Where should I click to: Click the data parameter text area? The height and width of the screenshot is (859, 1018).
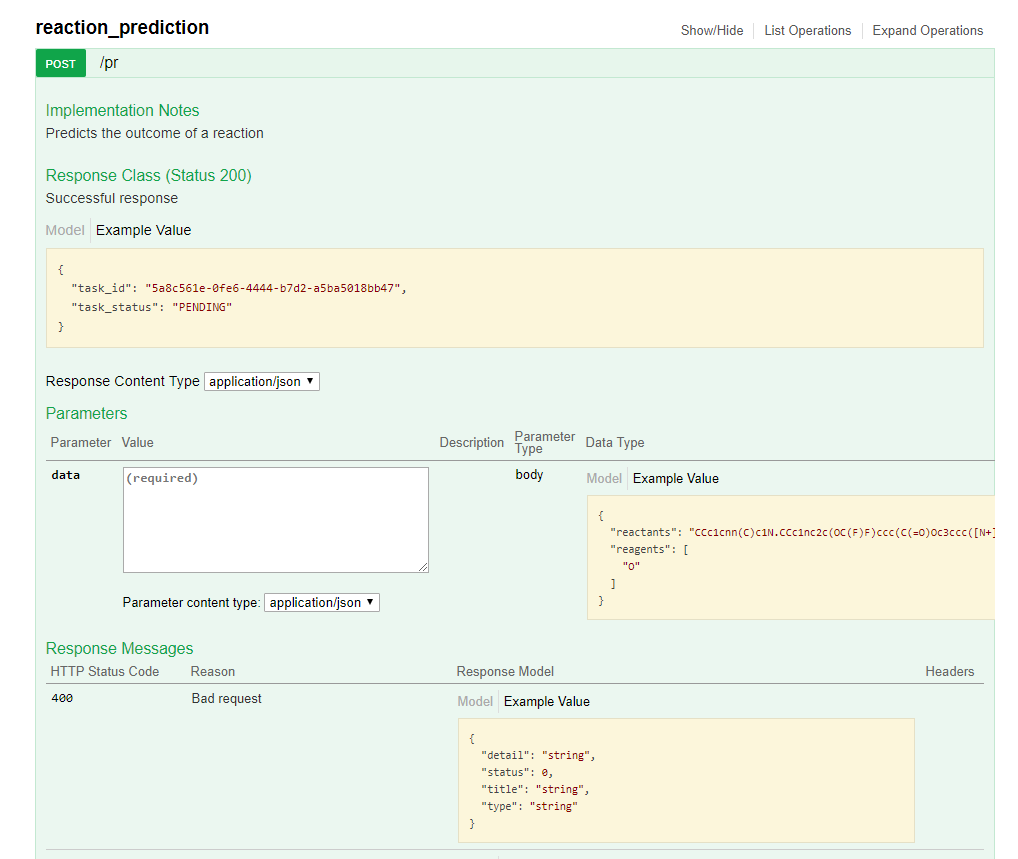tap(276, 520)
